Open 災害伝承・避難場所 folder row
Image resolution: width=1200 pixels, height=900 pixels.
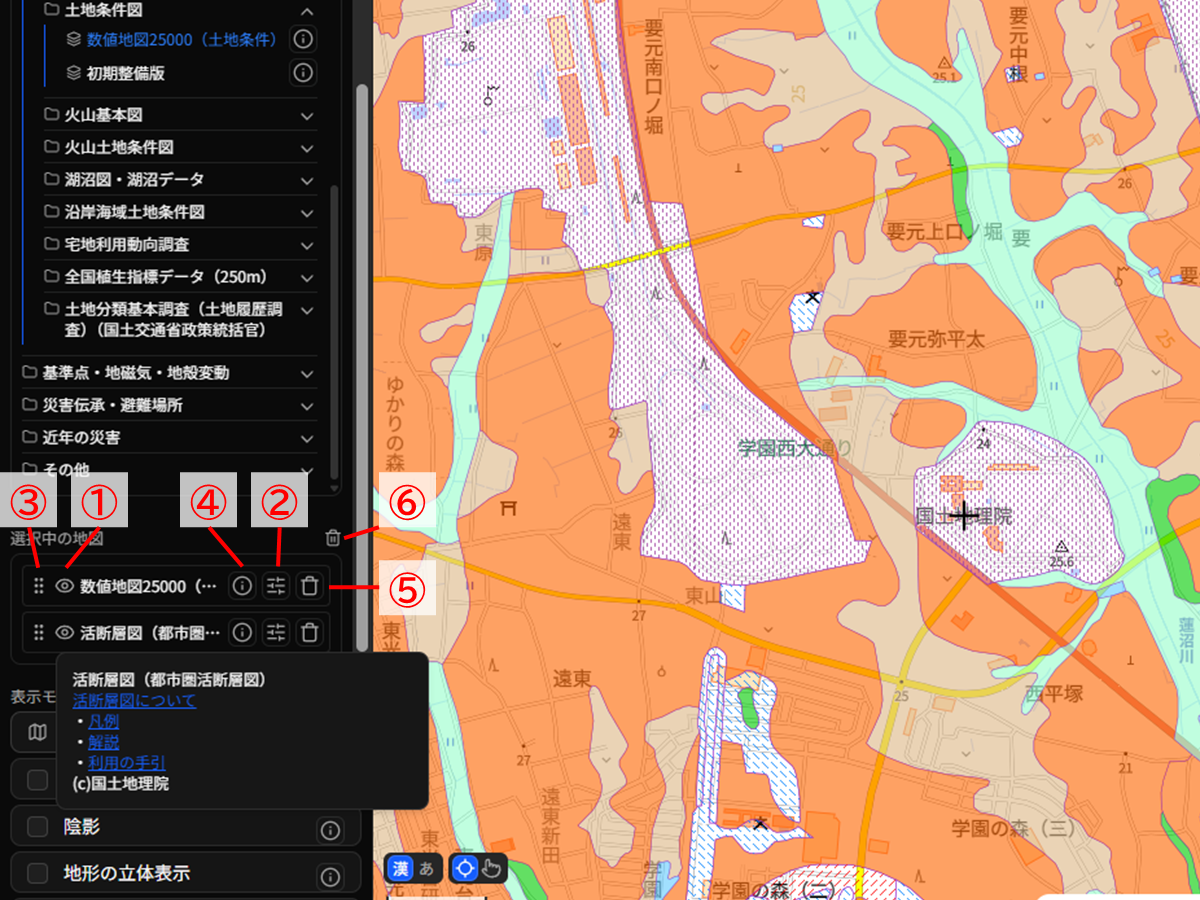[x=170, y=406]
